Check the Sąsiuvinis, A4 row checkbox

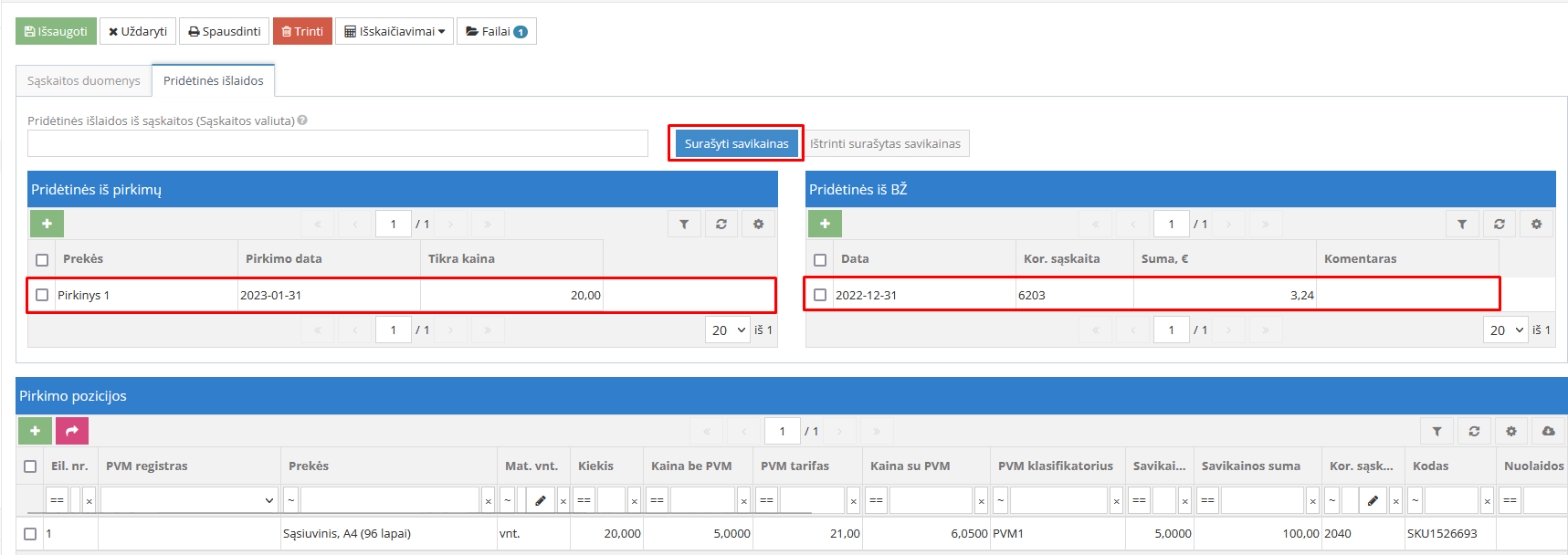click(x=30, y=534)
